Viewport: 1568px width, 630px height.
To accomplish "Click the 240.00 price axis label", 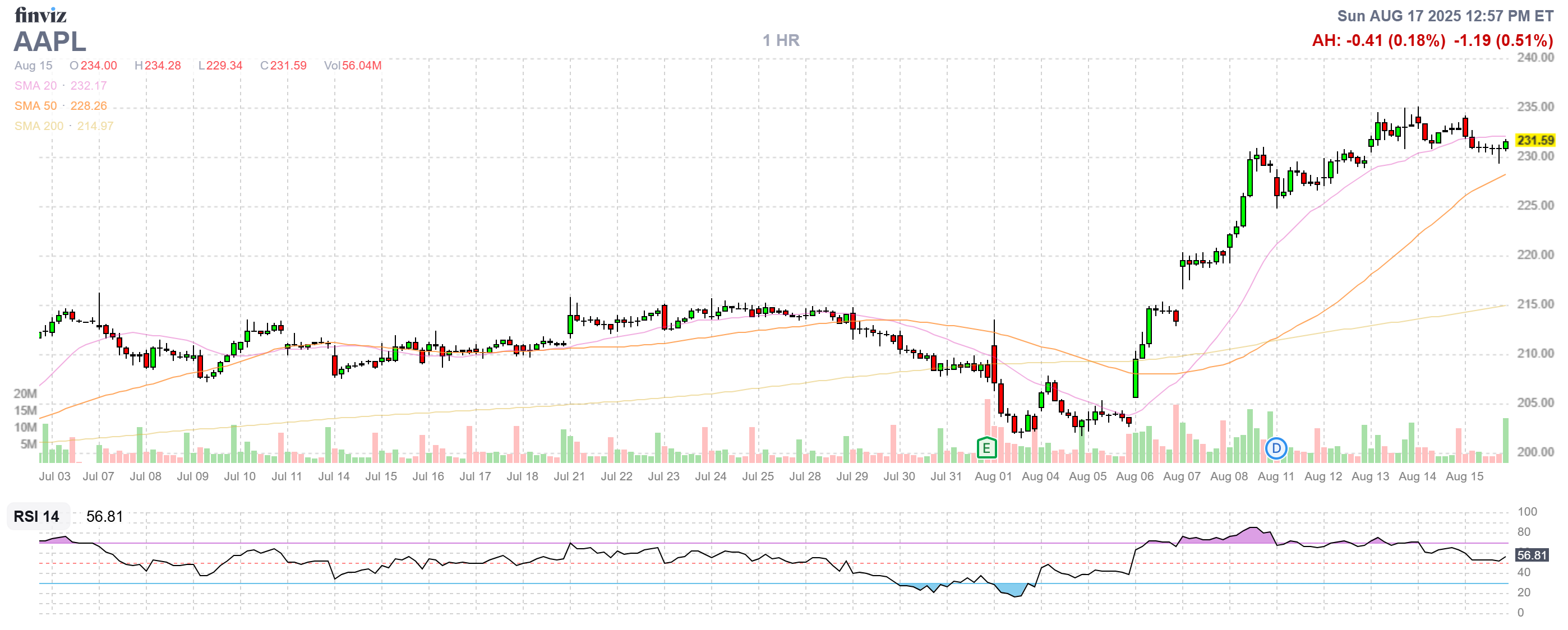I will click(1534, 57).
